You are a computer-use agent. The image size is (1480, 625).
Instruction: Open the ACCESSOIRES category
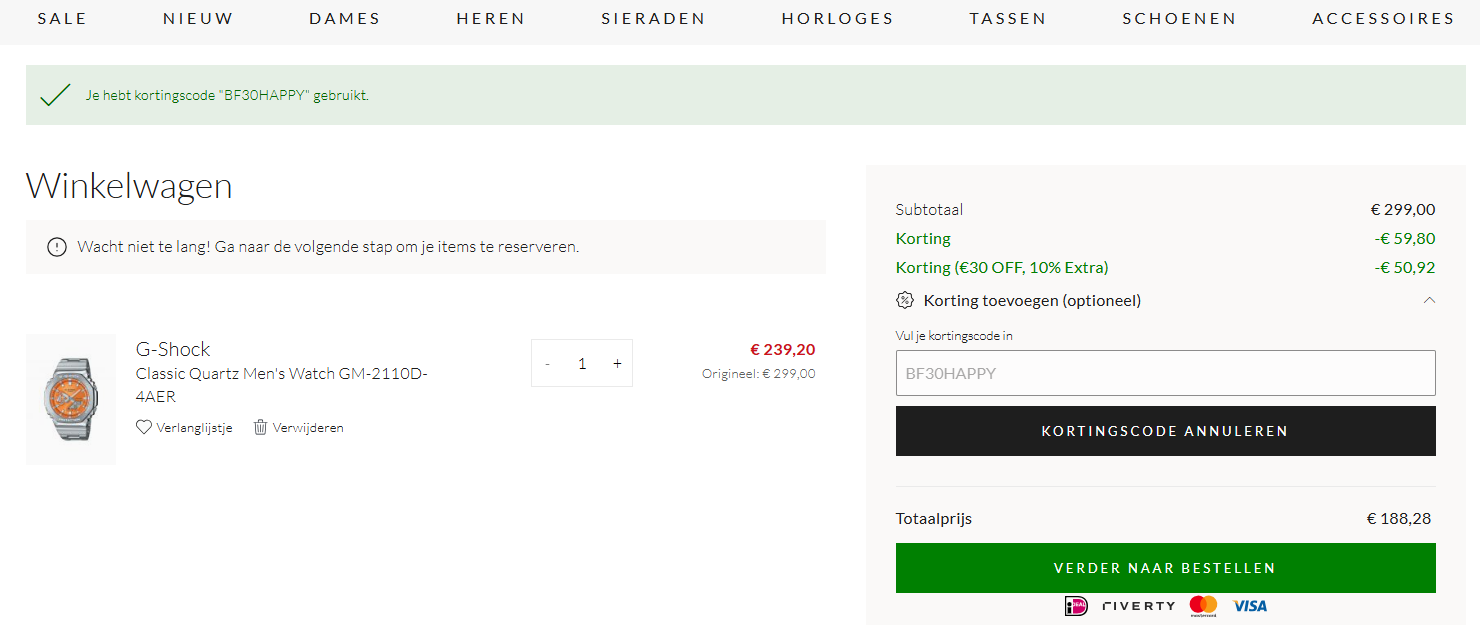[1383, 19]
